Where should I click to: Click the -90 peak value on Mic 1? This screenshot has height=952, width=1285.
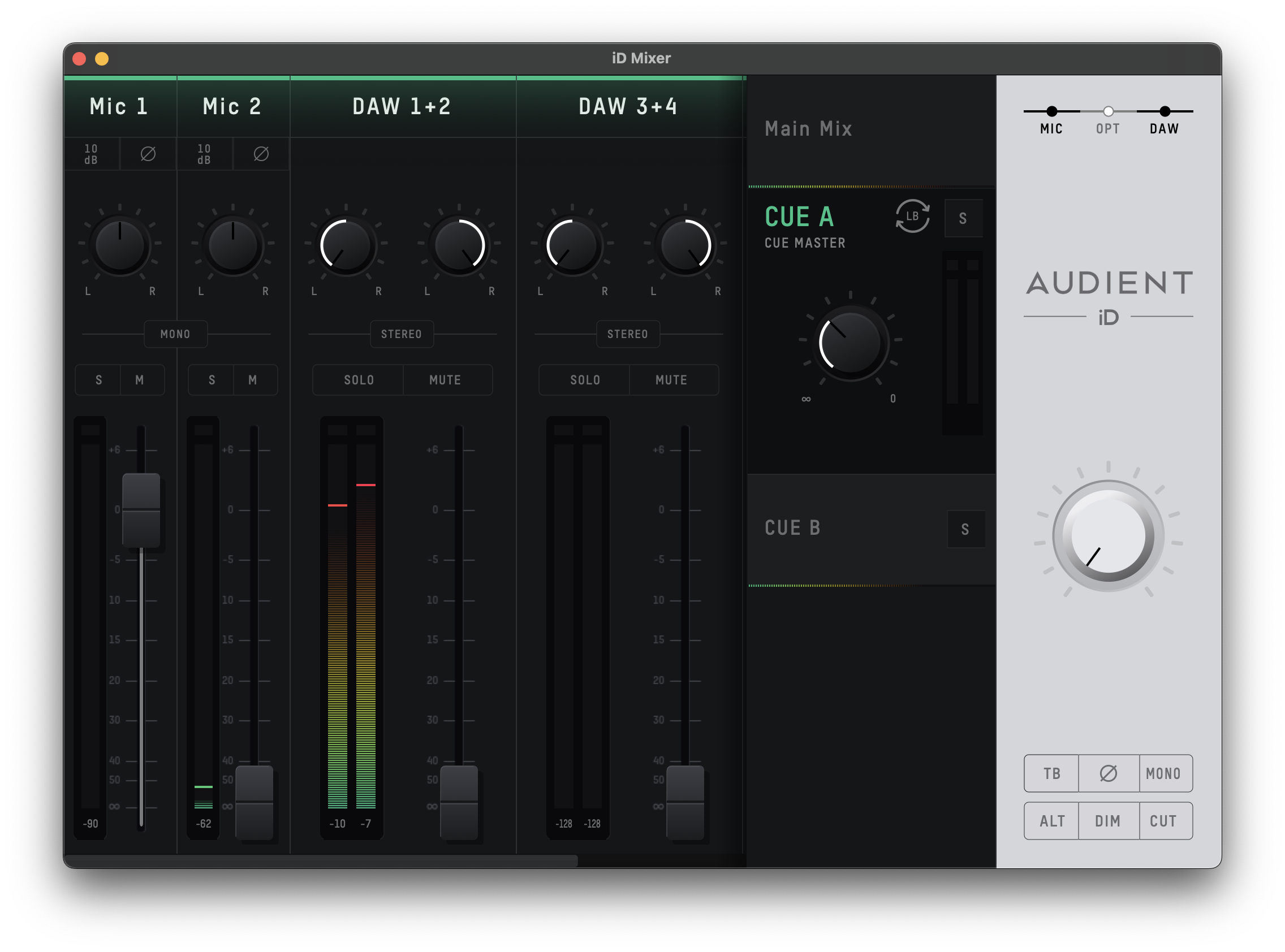coord(90,824)
